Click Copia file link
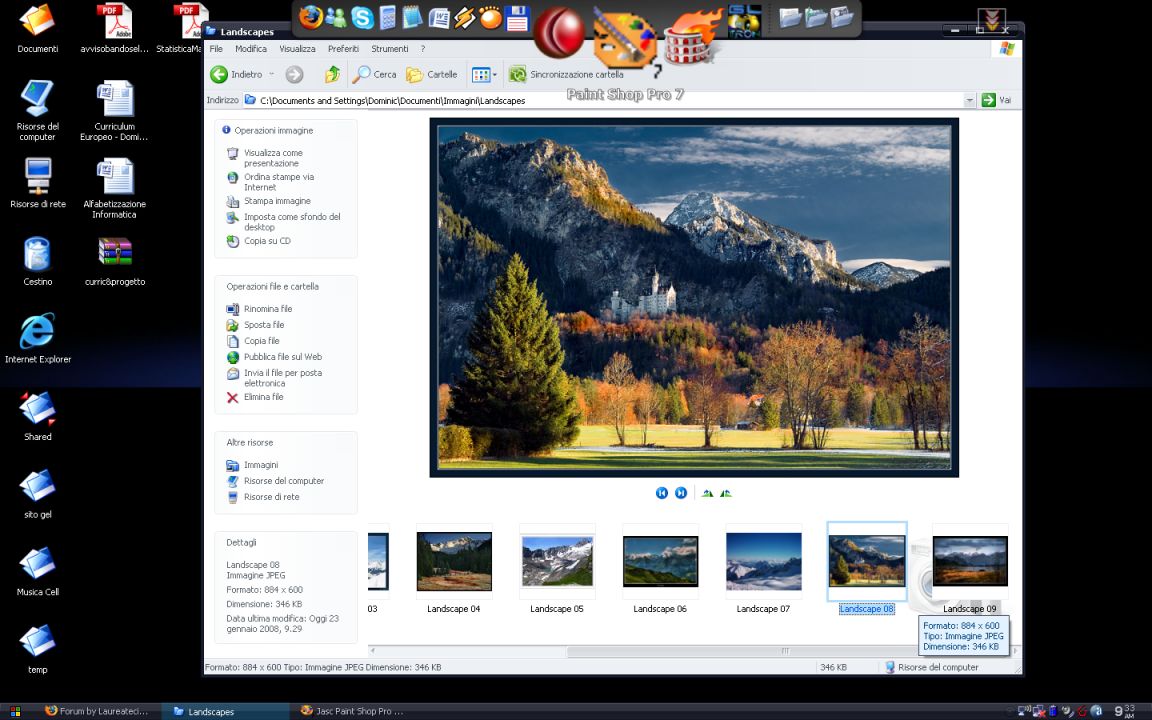The height and width of the screenshot is (720, 1152). (x=262, y=341)
